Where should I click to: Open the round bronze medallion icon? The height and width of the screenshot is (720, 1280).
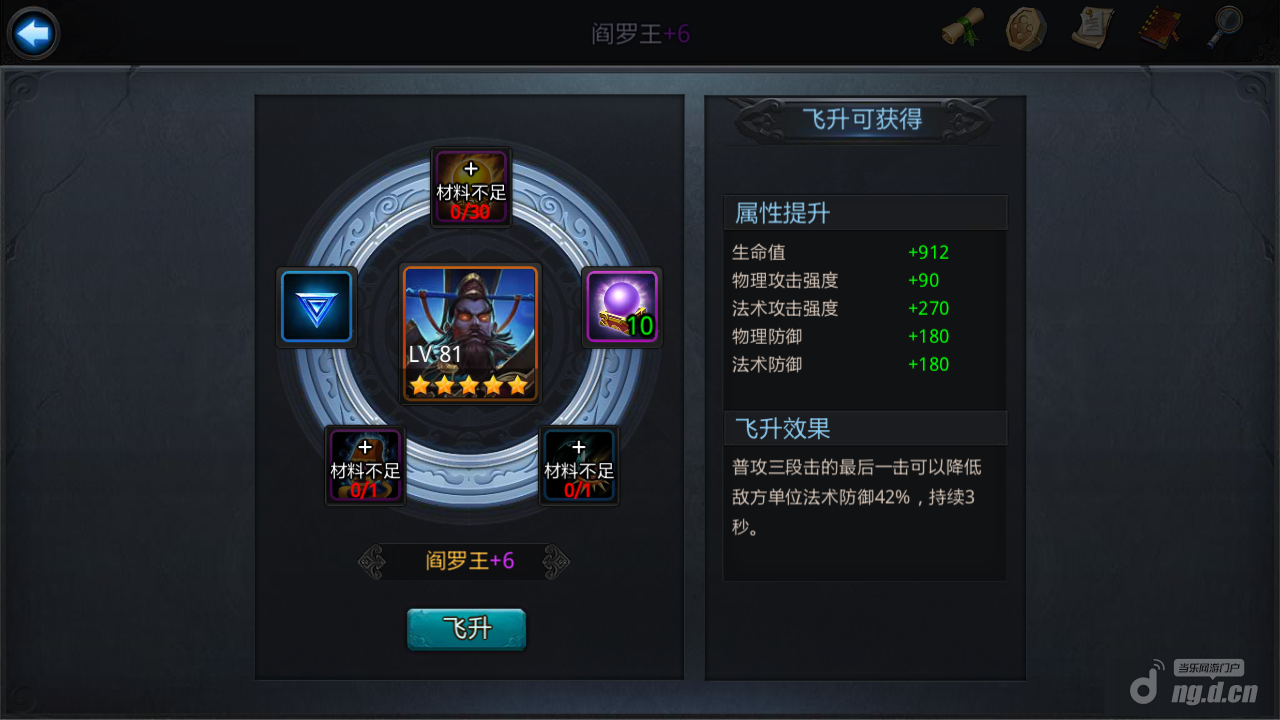click(x=1025, y=28)
